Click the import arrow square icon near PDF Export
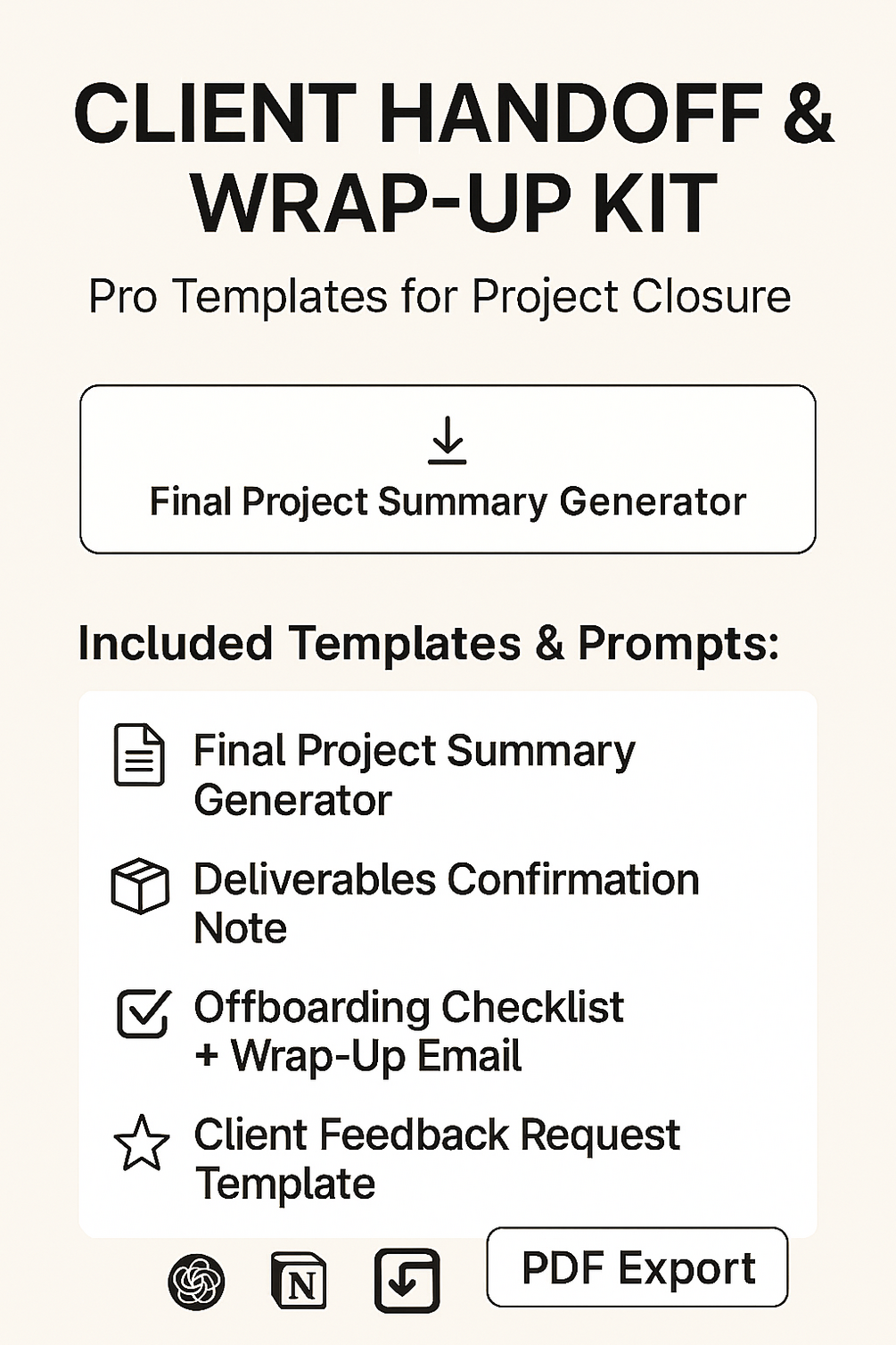 point(407,1281)
